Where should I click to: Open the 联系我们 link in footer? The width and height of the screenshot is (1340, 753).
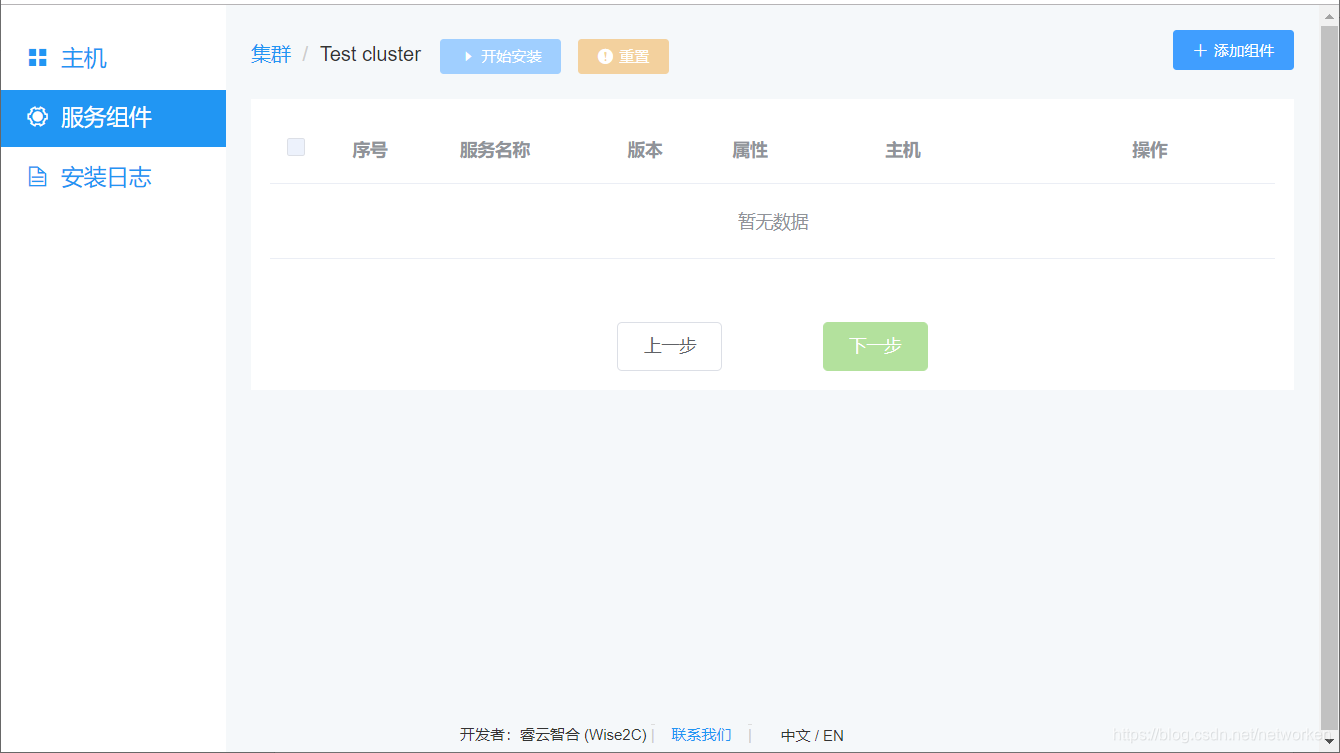point(701,735)
